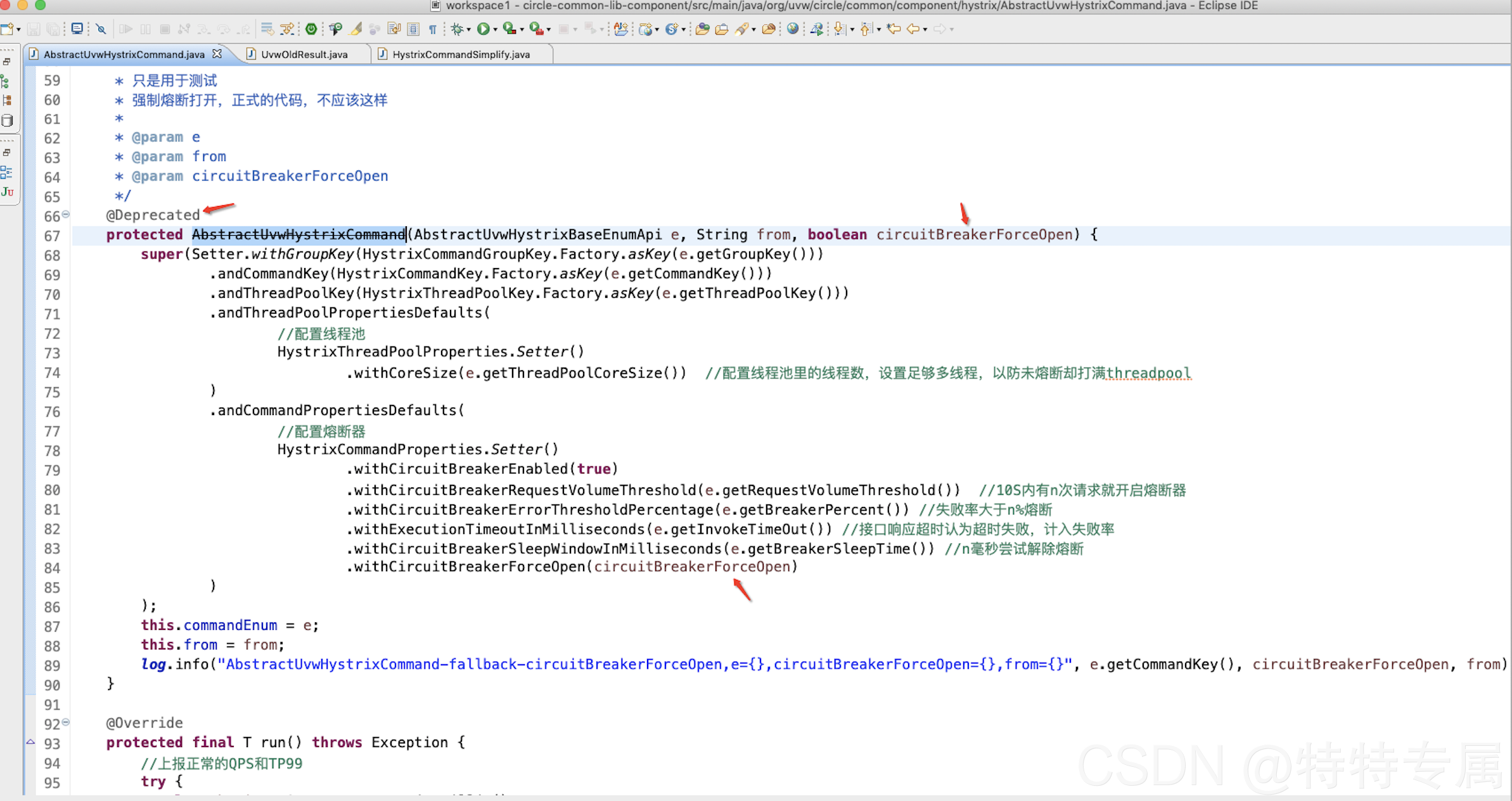This screenshot has width=1512, height=801.
Task: Toggle Skip All Breakpoints icon
Action: [101, 29]
